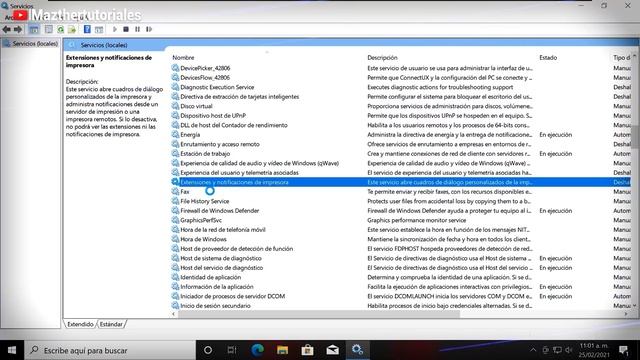Open Help with the question-mark icon
Screen dimensions: 640x360
87,29
